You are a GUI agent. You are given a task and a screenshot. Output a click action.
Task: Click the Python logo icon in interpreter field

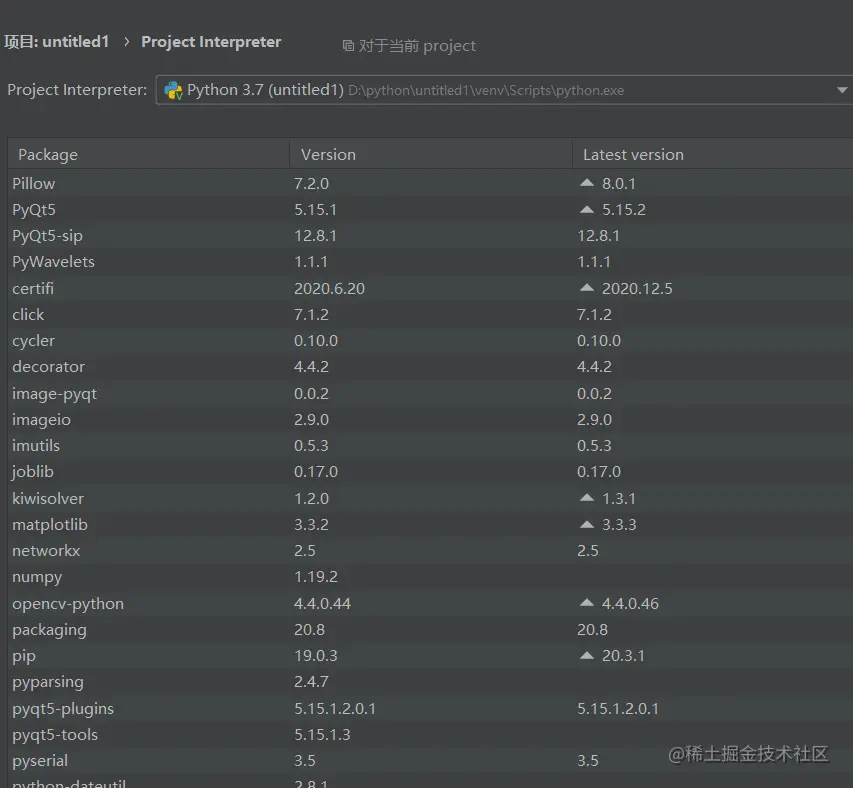(173, 90)
